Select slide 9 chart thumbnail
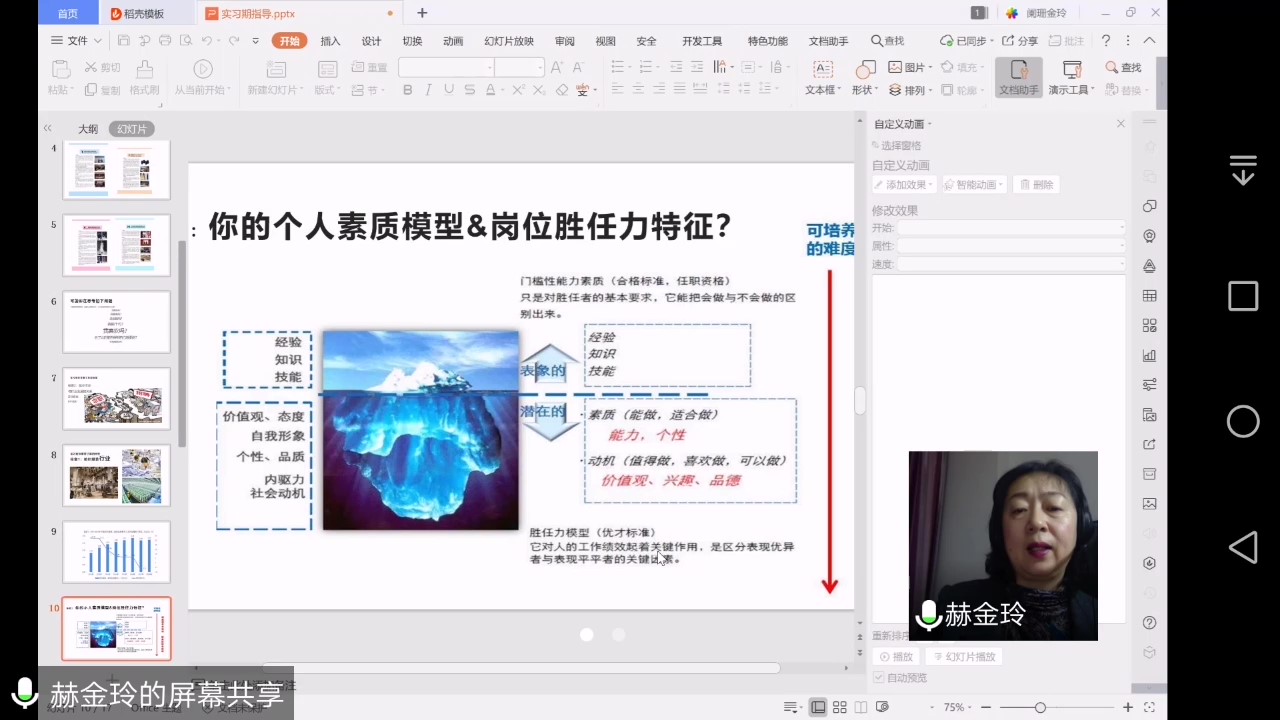 [117, 552]
